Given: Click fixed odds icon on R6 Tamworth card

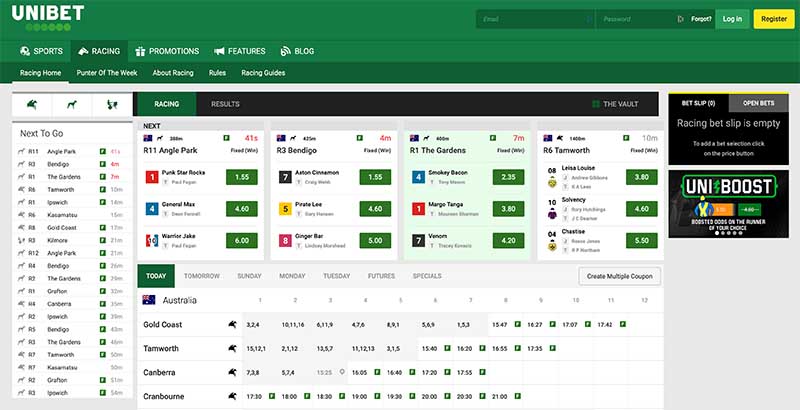Looking at the screenshot, I should click(626, 138).
